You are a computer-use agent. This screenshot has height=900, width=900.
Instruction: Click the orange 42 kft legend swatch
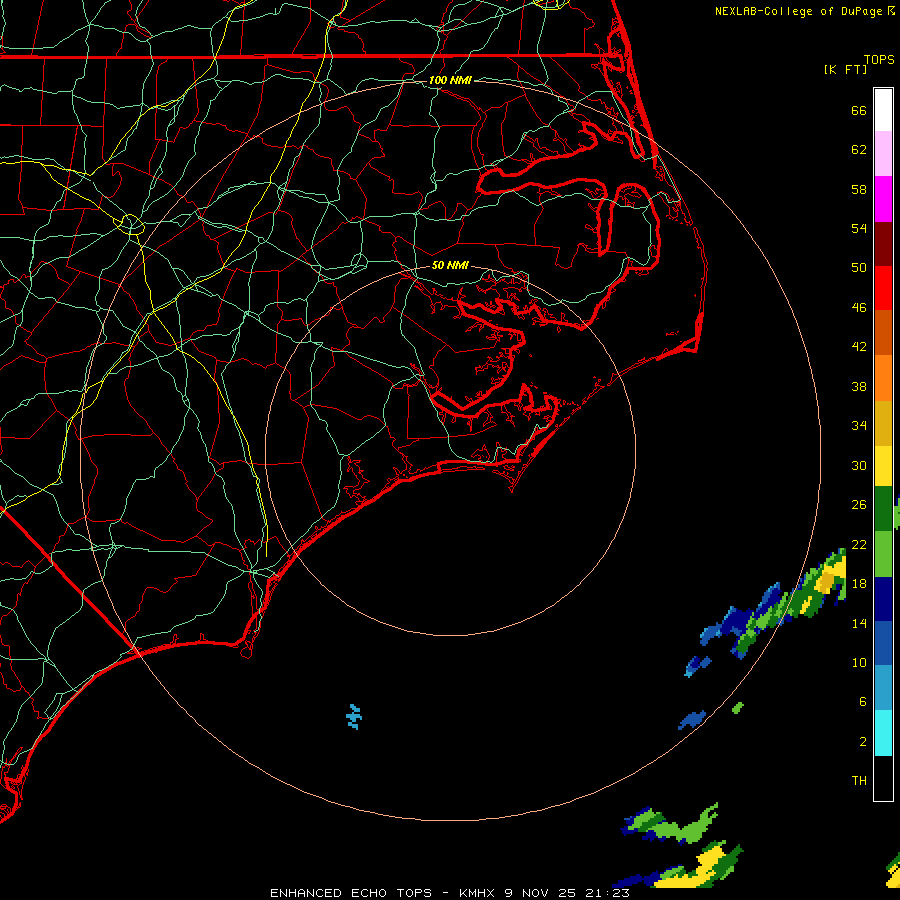(x=883, y=378)
